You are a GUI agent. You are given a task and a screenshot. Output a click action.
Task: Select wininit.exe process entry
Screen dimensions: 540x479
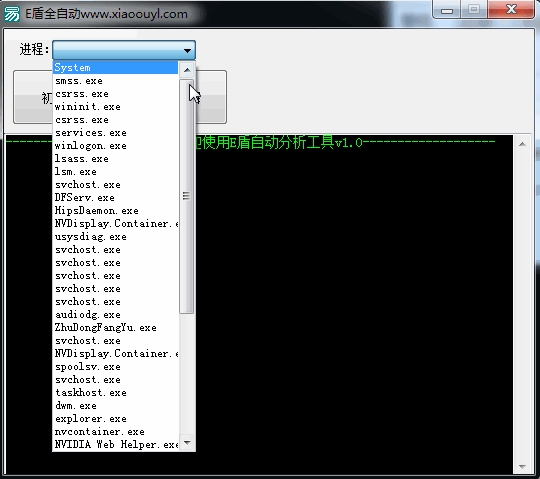pyautogui.click(x=115, y=107)
